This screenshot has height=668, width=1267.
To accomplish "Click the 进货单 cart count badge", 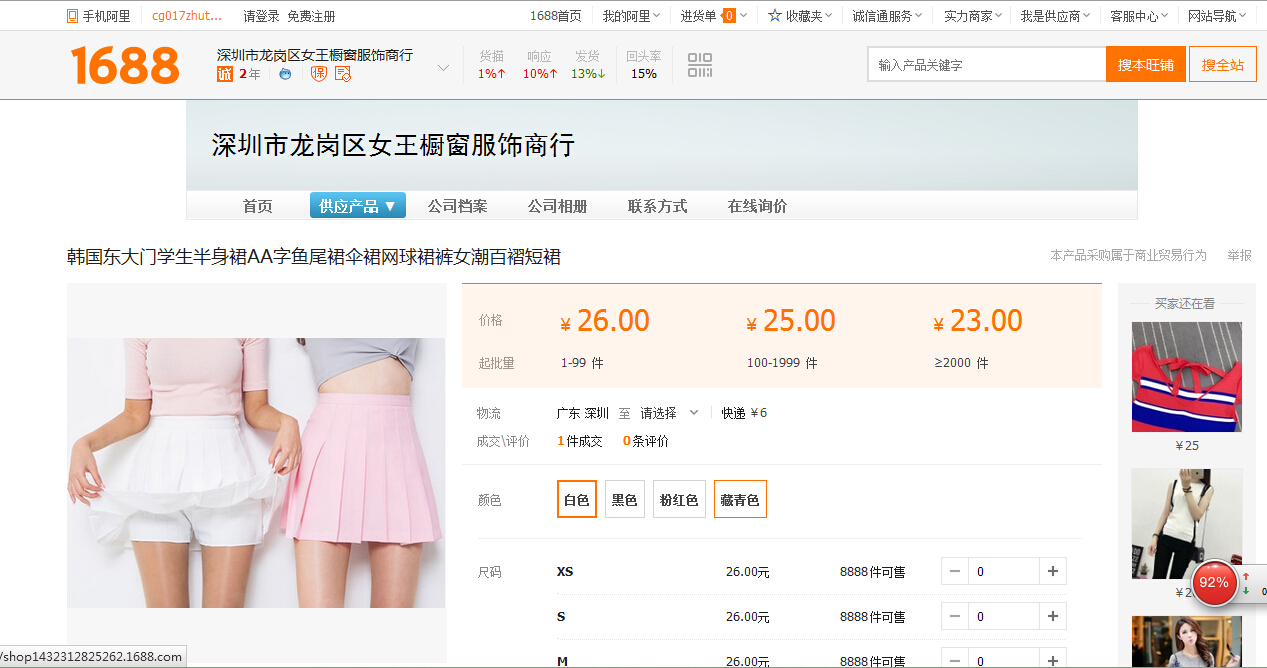I will pyautogui.click(x=729, y=16).
